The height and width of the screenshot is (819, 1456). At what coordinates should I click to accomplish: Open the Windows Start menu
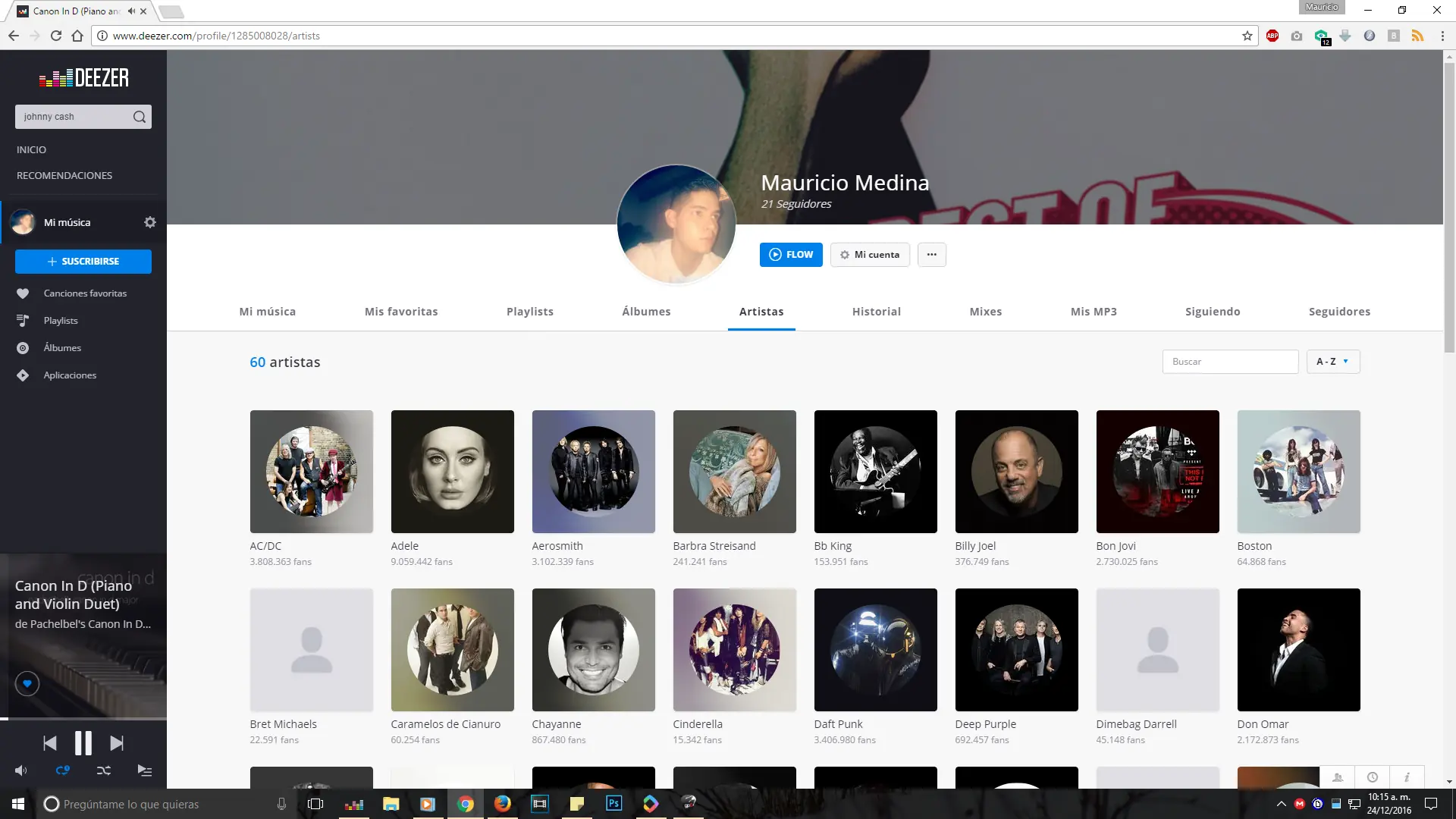pos(18,804)
